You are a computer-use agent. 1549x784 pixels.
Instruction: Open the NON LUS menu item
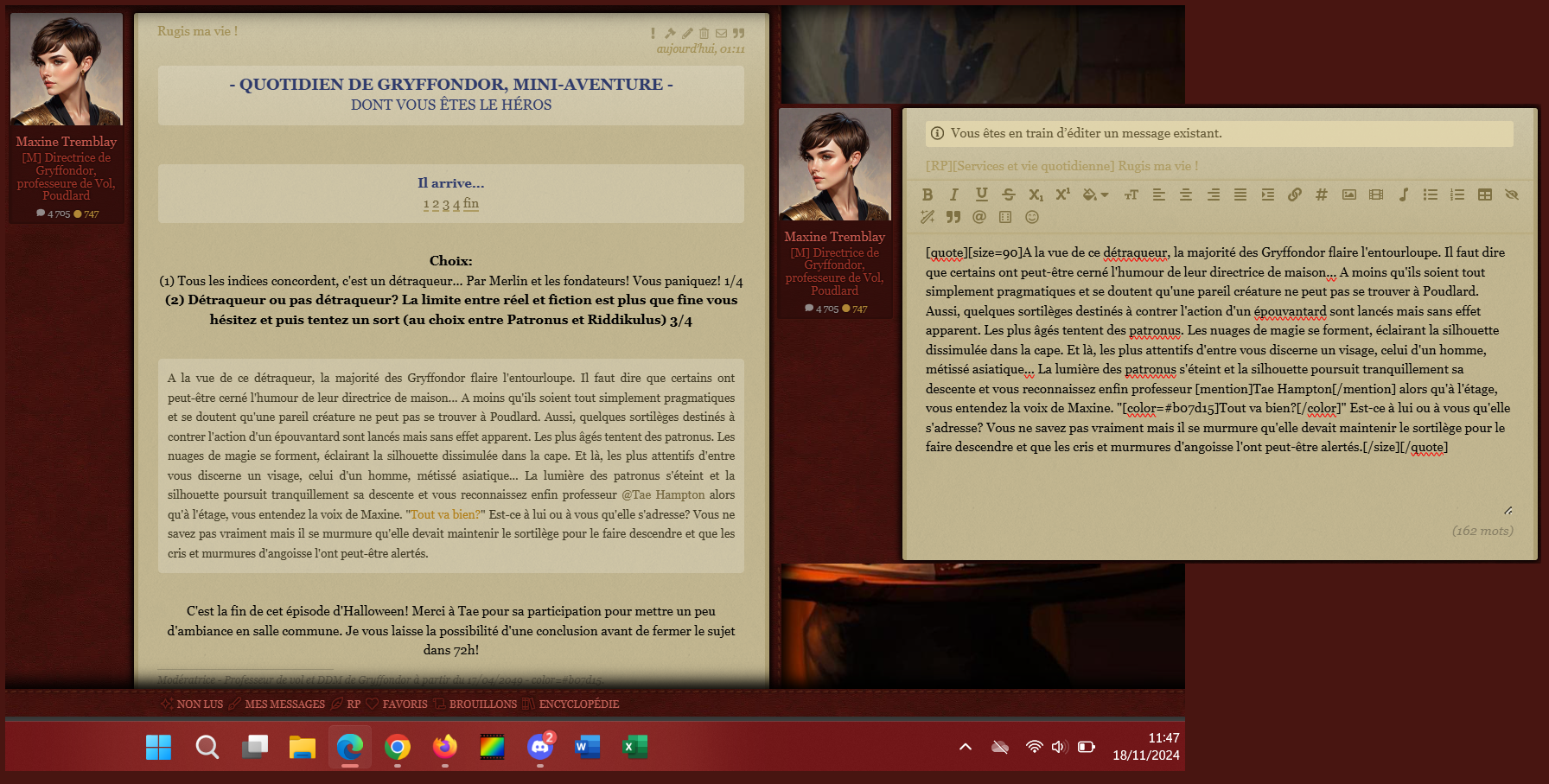tap(192, 704)
